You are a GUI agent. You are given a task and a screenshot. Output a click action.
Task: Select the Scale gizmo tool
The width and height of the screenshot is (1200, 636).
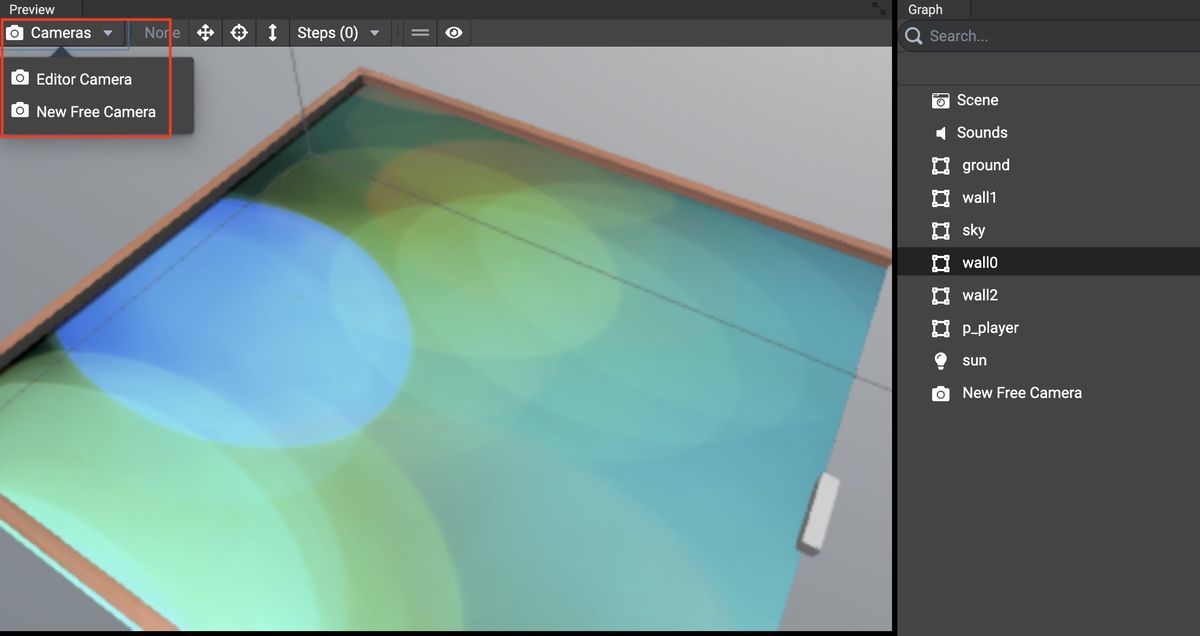[272, 32]
